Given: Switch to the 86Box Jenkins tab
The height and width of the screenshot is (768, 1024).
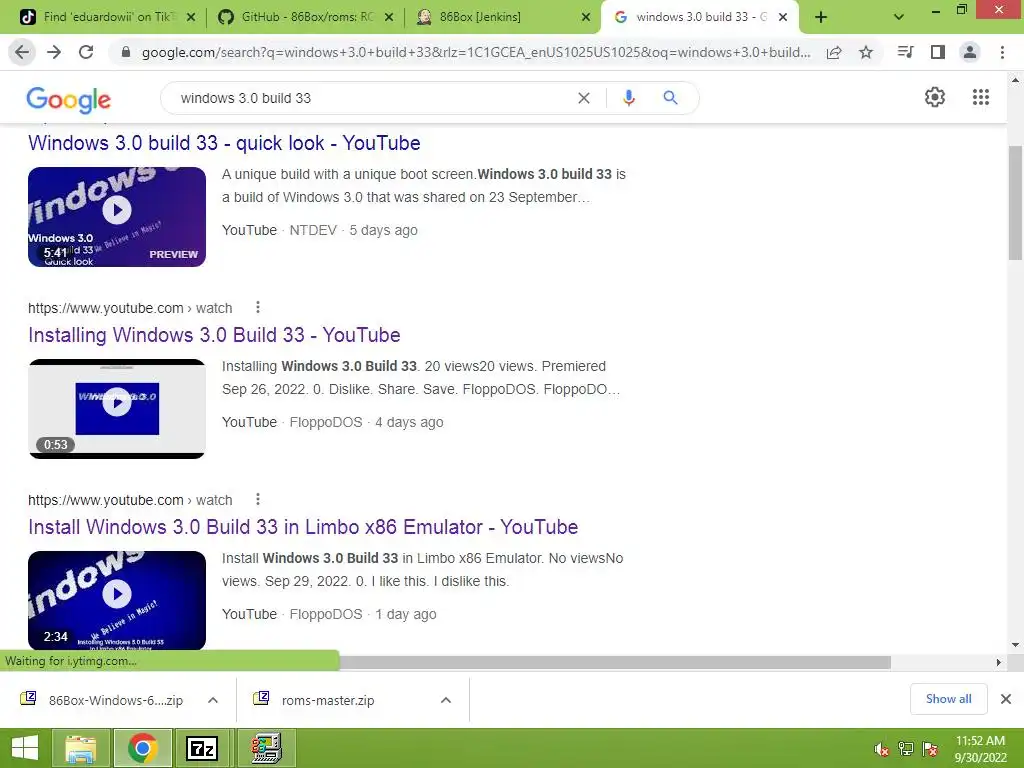Looking at the screenshot, I should pyautogui.click(x=503, y=17).
